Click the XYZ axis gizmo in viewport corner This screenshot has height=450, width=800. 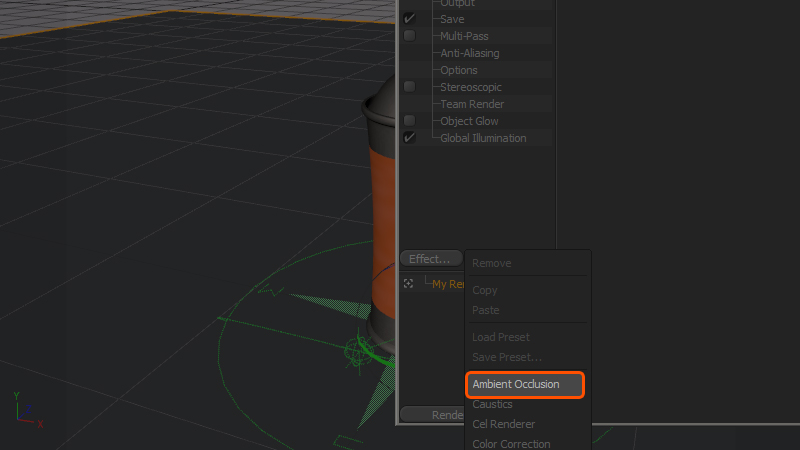click(24, 411)
